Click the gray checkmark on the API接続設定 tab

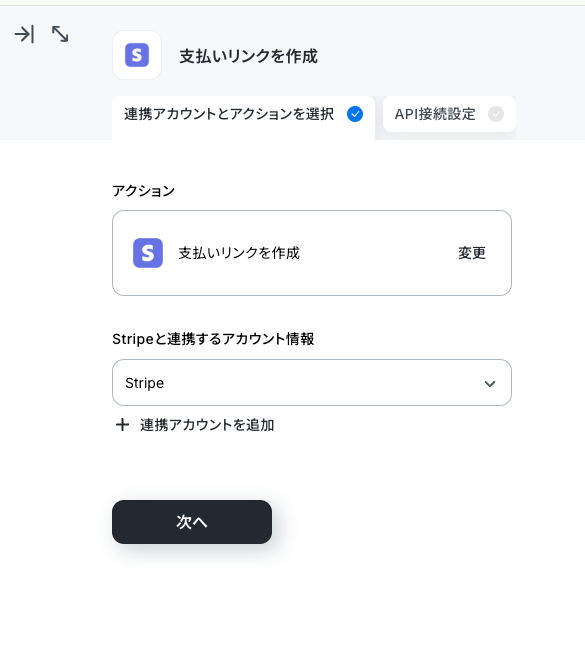click(x=496, y=114)
